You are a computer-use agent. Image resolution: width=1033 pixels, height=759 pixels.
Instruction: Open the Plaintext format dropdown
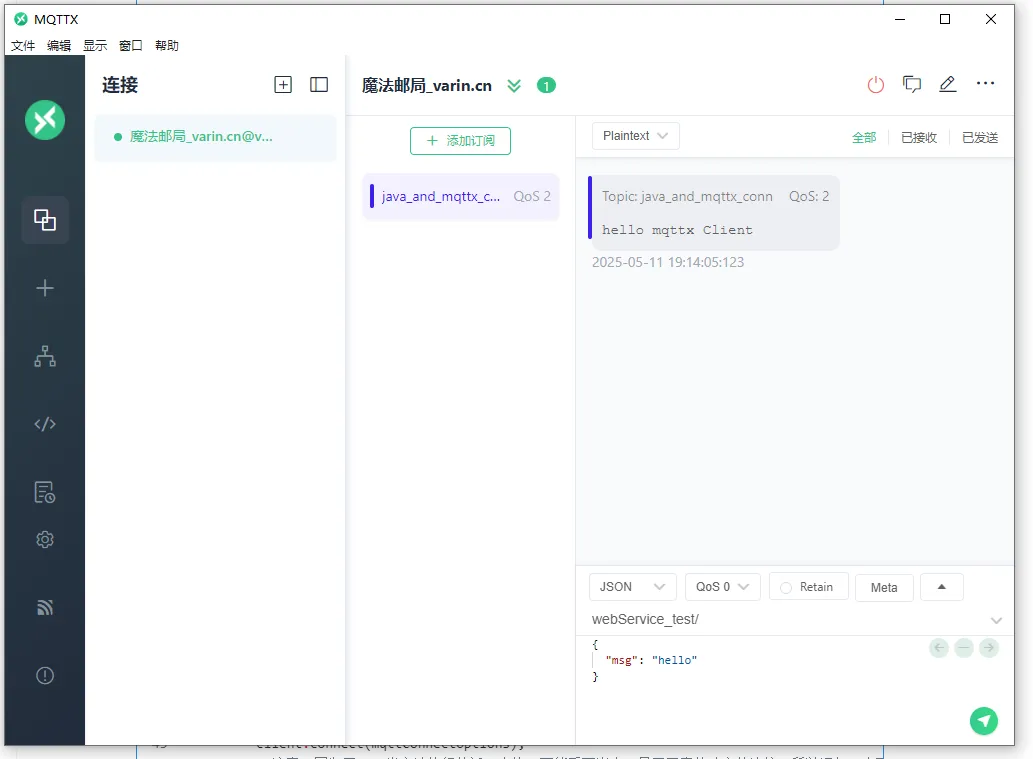click(x=635, y=136)
